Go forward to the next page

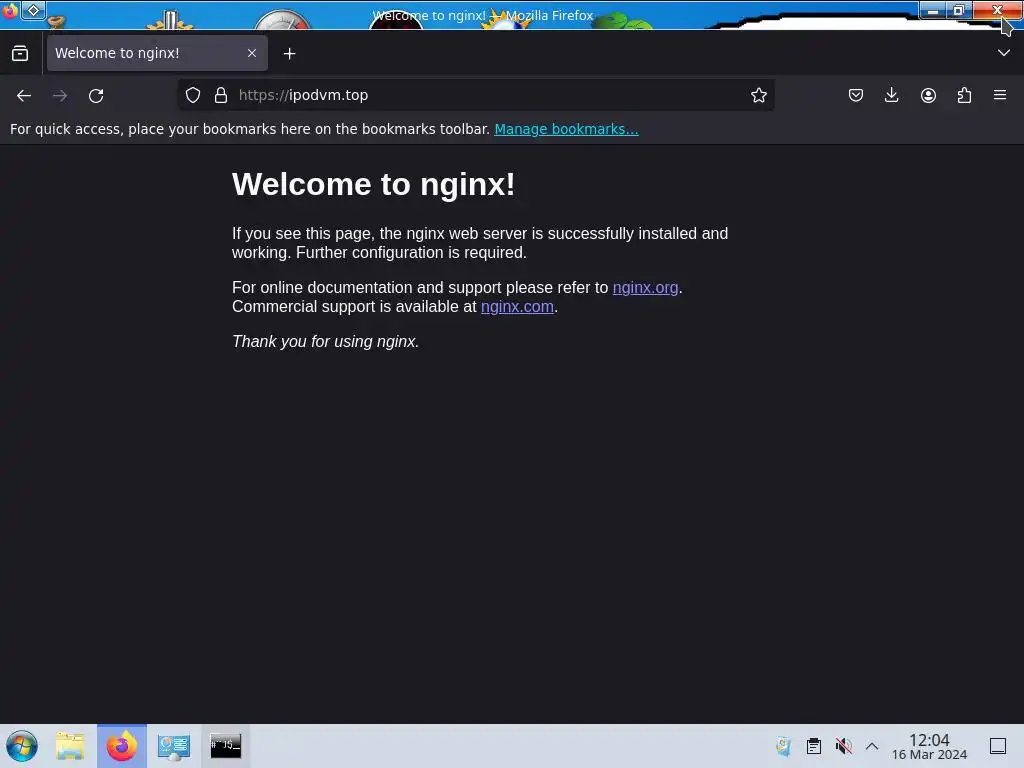(x=60, y=95)
